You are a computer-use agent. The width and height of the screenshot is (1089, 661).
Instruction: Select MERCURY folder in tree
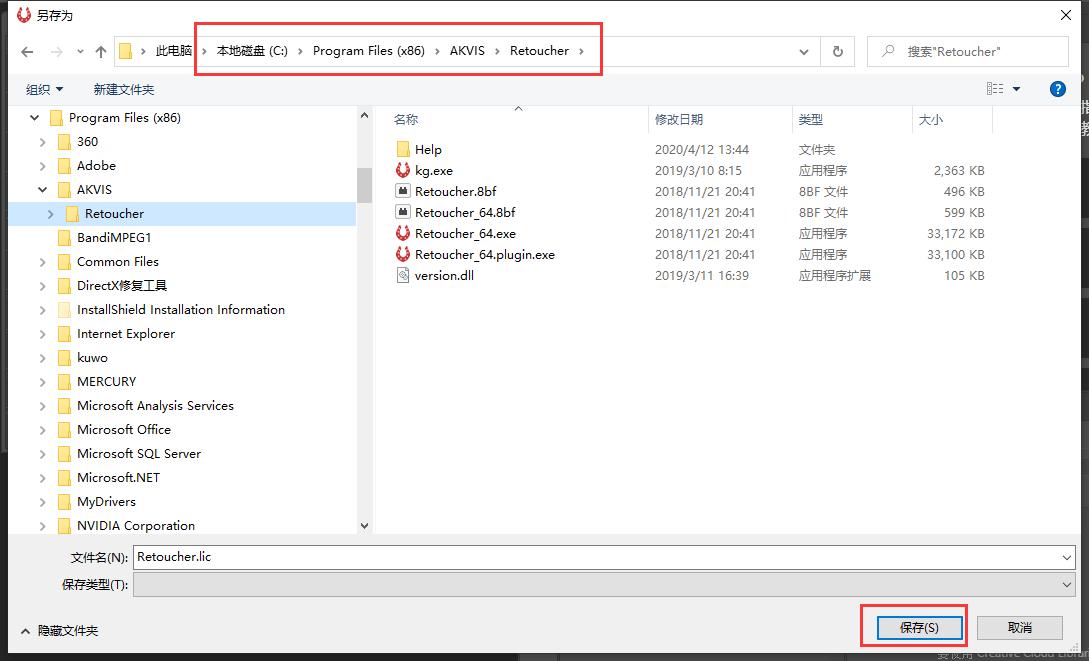pyautogui.click(x=106, y=382)
